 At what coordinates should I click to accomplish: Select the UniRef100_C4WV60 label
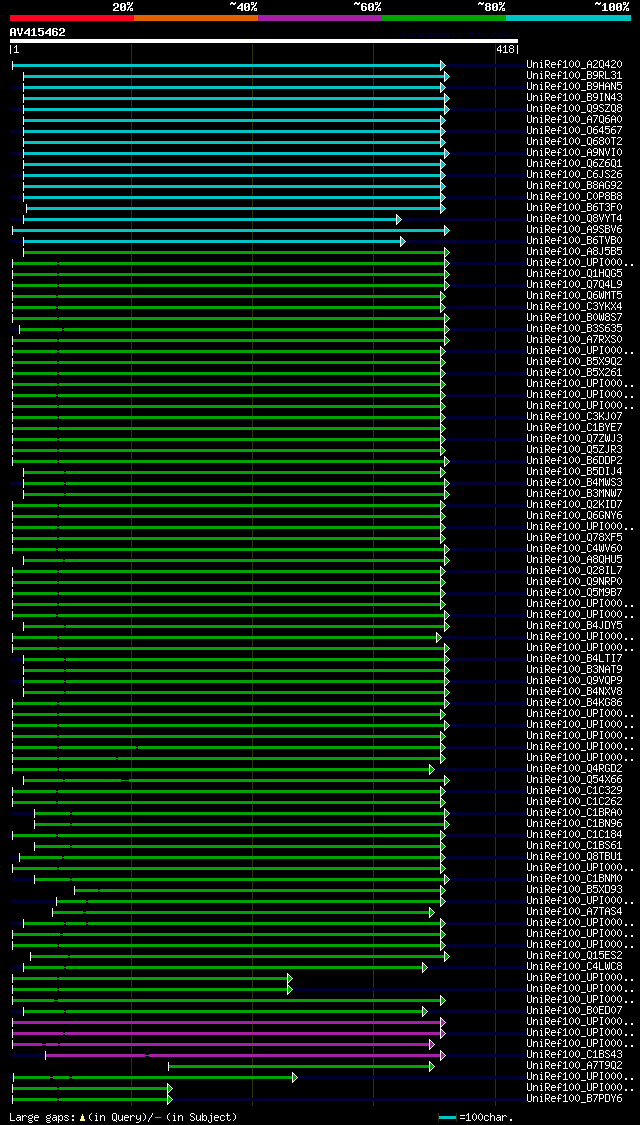[574, 548]
